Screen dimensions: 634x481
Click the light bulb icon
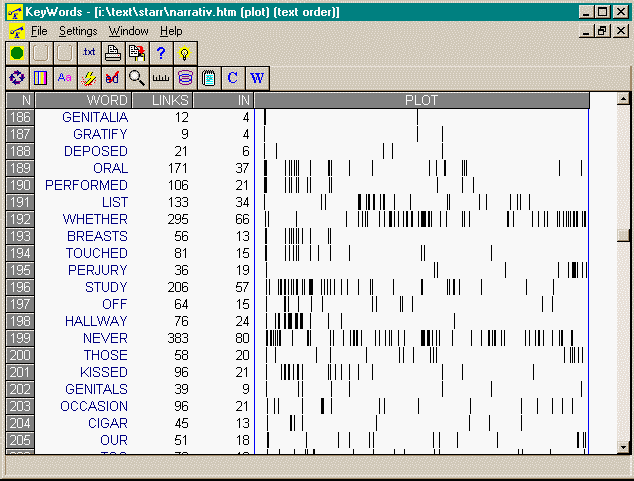[185, 53]
